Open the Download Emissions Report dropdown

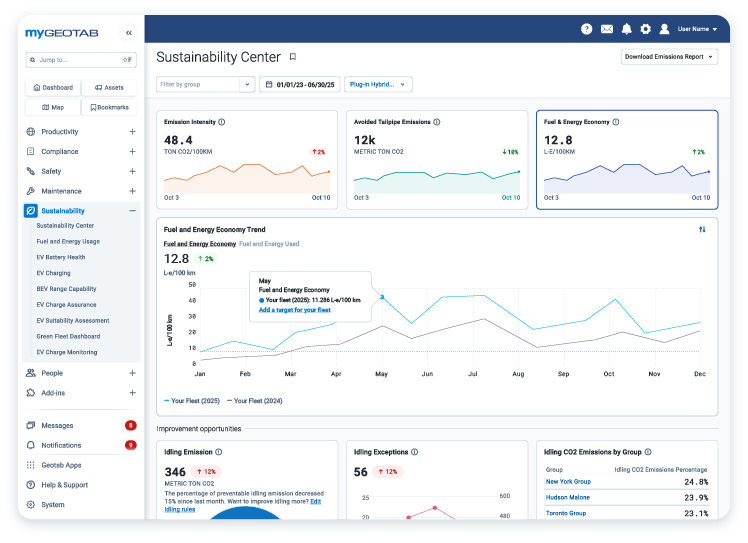click(x=669, y=57)
